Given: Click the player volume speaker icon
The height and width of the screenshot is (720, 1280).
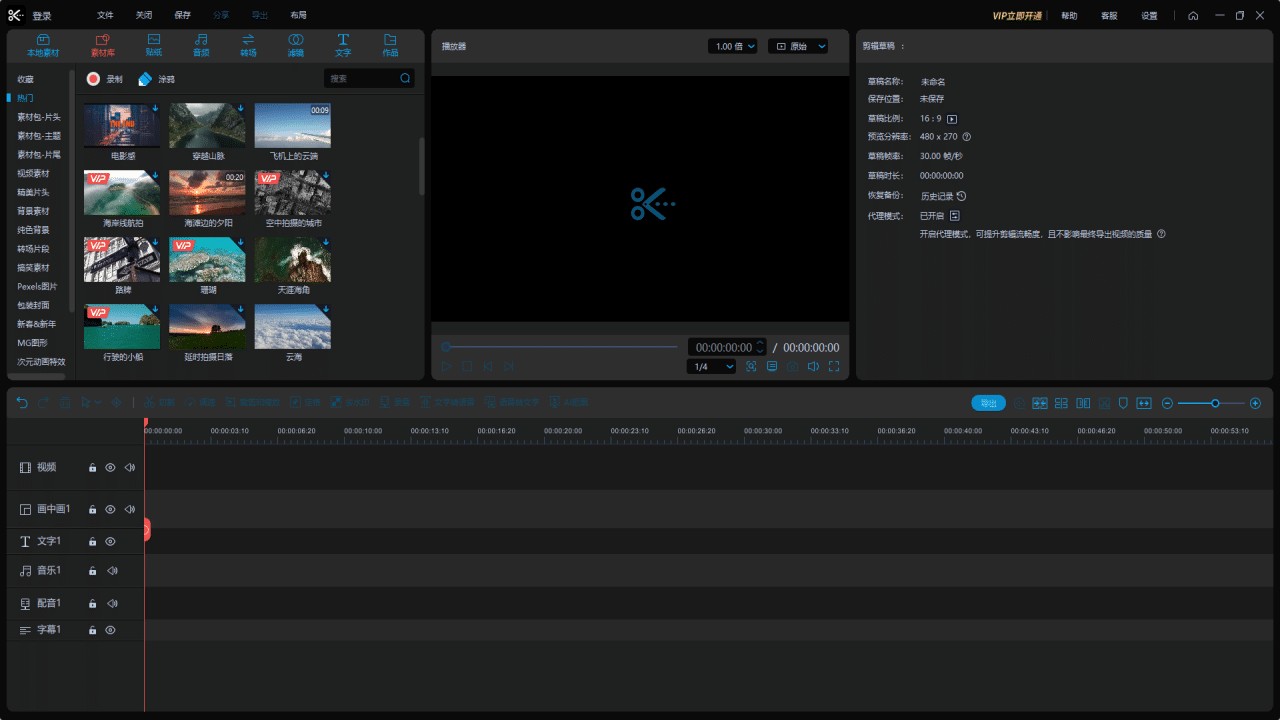Looking at the screenshot, I should [813, 367].
